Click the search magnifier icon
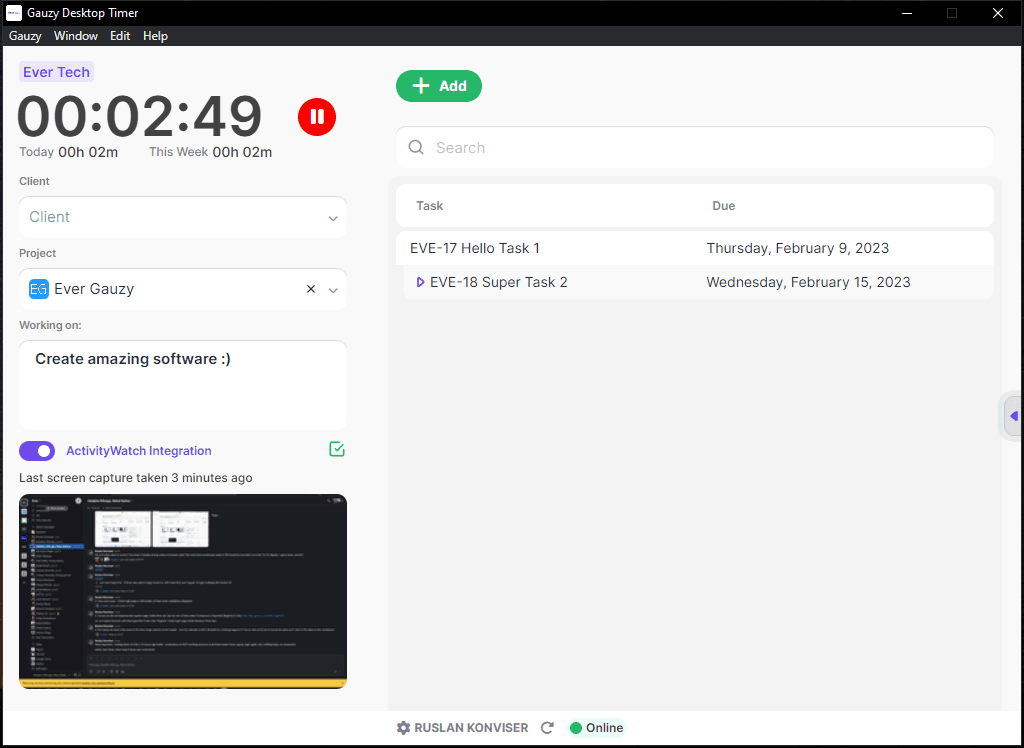 [417, 148]
